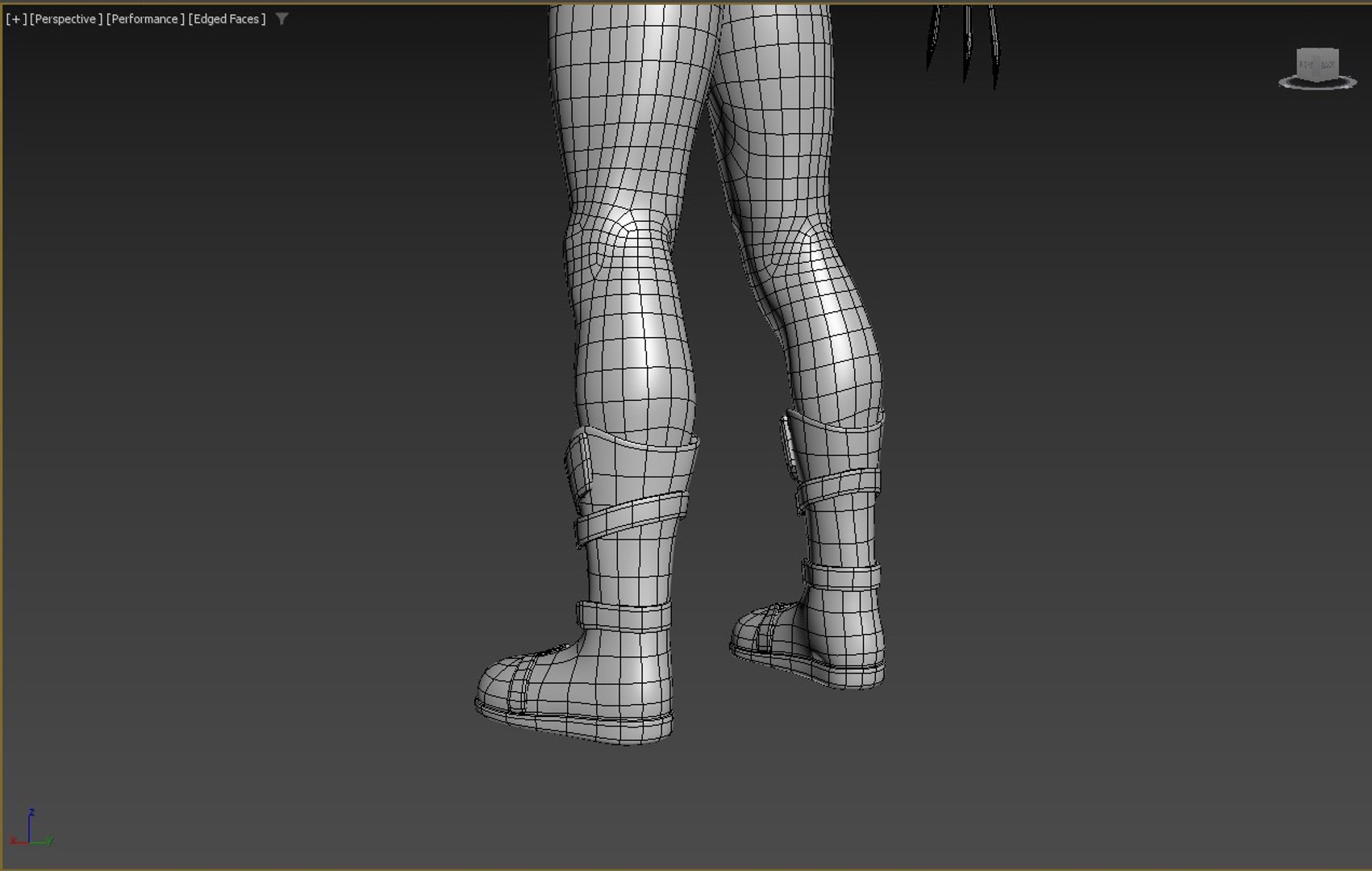Open the Perspective point-of-view menu
This screenshot has width=1372, height=871.
pyautogui.click(x=66, y=19)
